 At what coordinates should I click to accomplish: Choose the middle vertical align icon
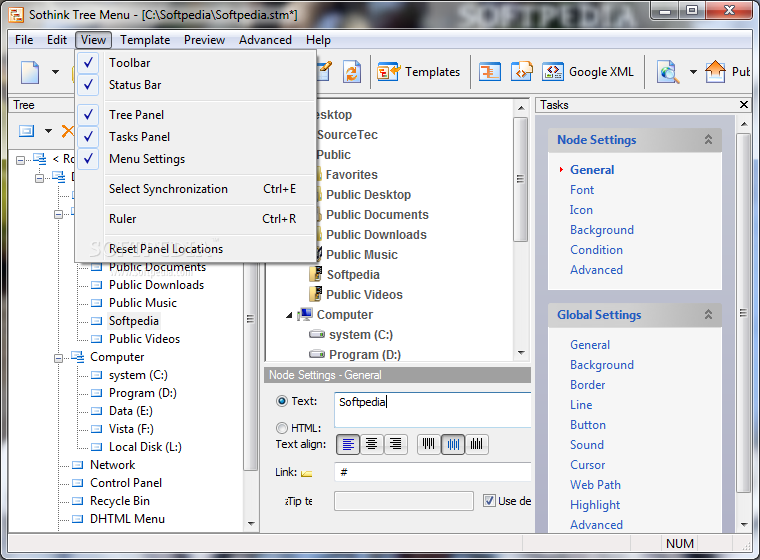click(x=453, y=444)
